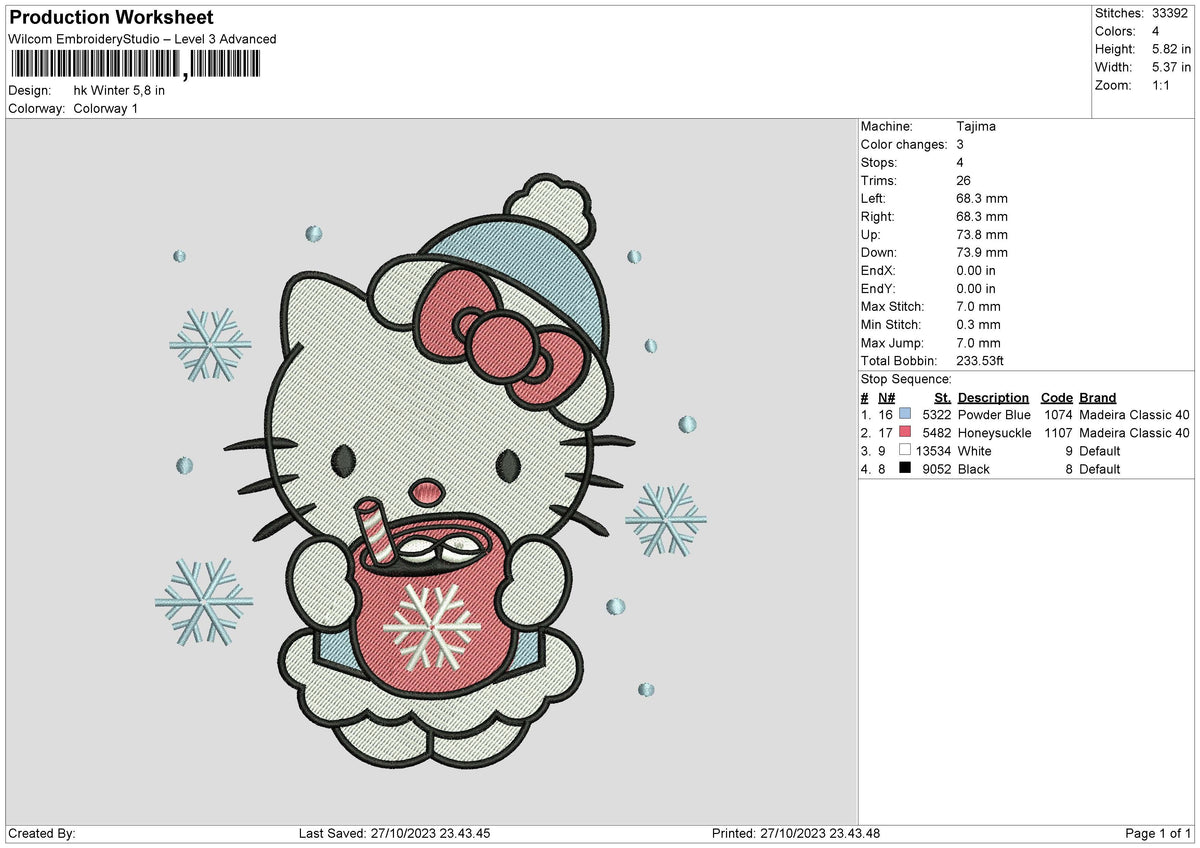
Task: Click the White thread color swatch
Action: click(905, 450)
